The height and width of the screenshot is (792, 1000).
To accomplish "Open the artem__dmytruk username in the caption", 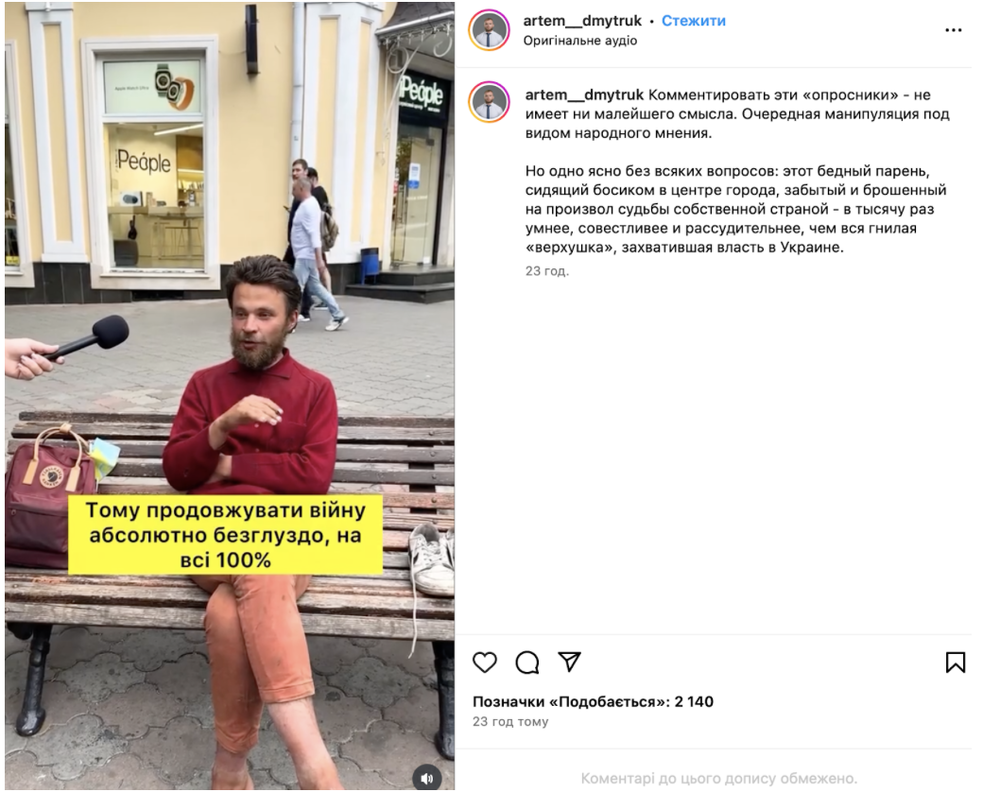I will [x=584, y=95].
